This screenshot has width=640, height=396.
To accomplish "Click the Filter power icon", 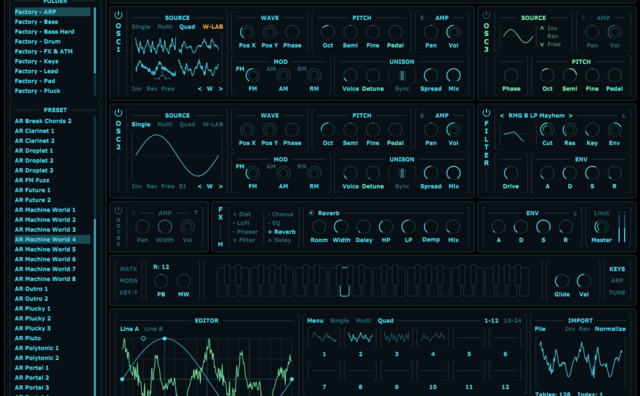I will click(x=486, y=113).
